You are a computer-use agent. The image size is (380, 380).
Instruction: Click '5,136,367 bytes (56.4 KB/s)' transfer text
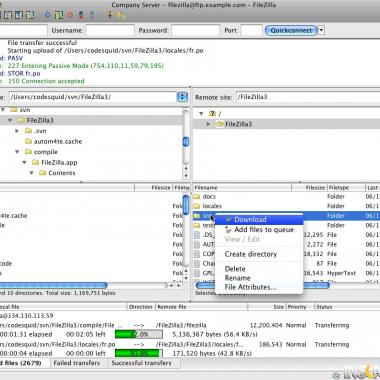pyautogui.click(x=215, y=334)
